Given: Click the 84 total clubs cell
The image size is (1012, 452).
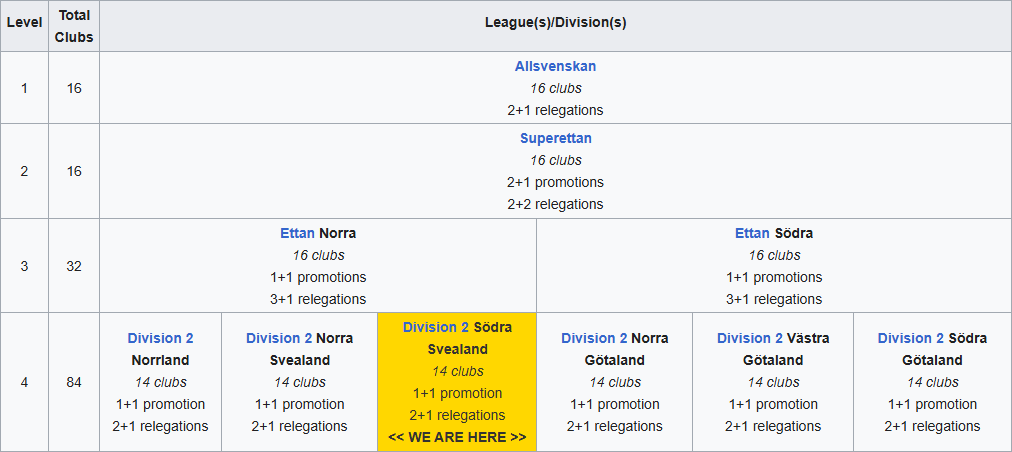Looking at the screenshot, I should [x=74, y=382].
